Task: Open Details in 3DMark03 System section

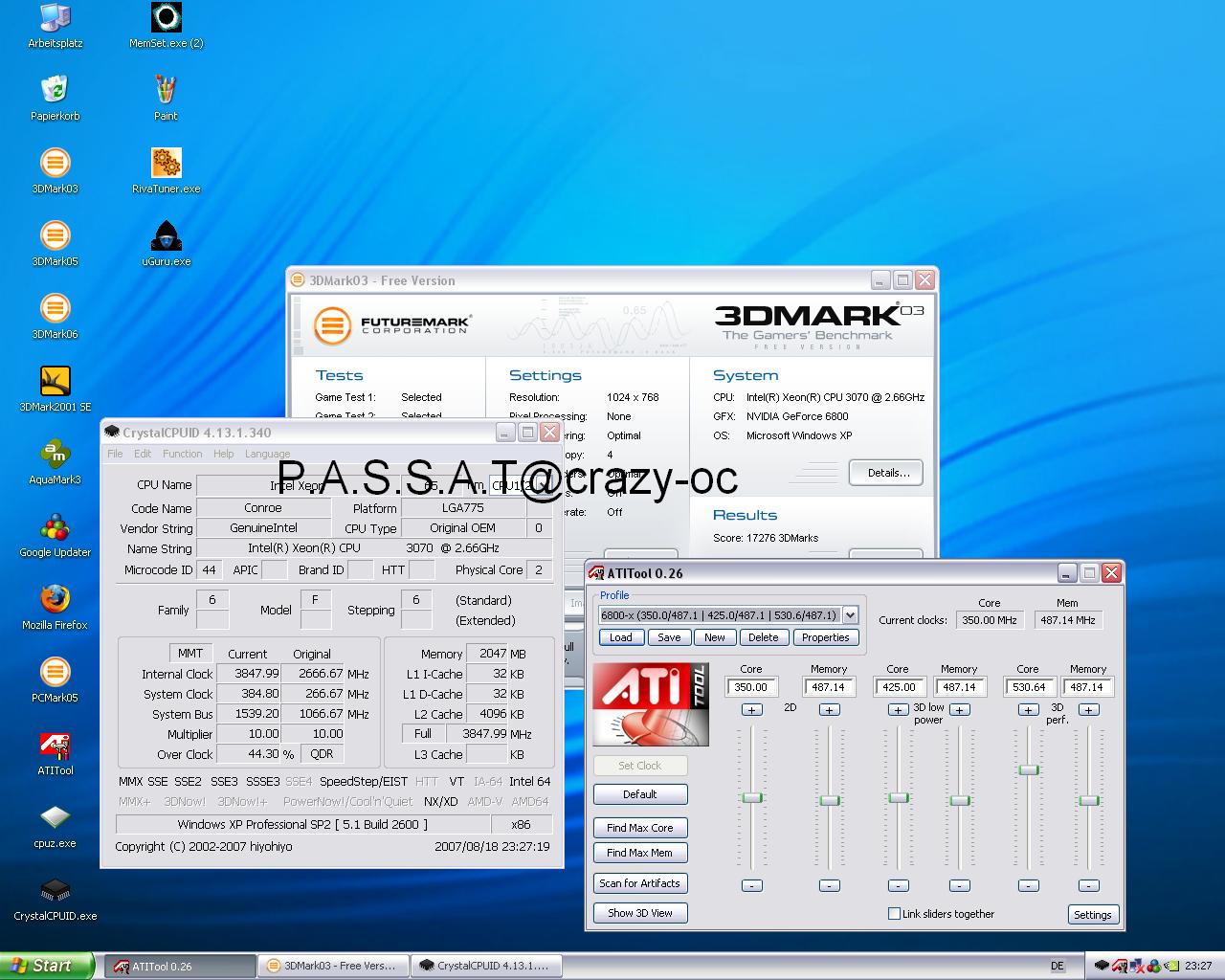Action: coord(885,473)
